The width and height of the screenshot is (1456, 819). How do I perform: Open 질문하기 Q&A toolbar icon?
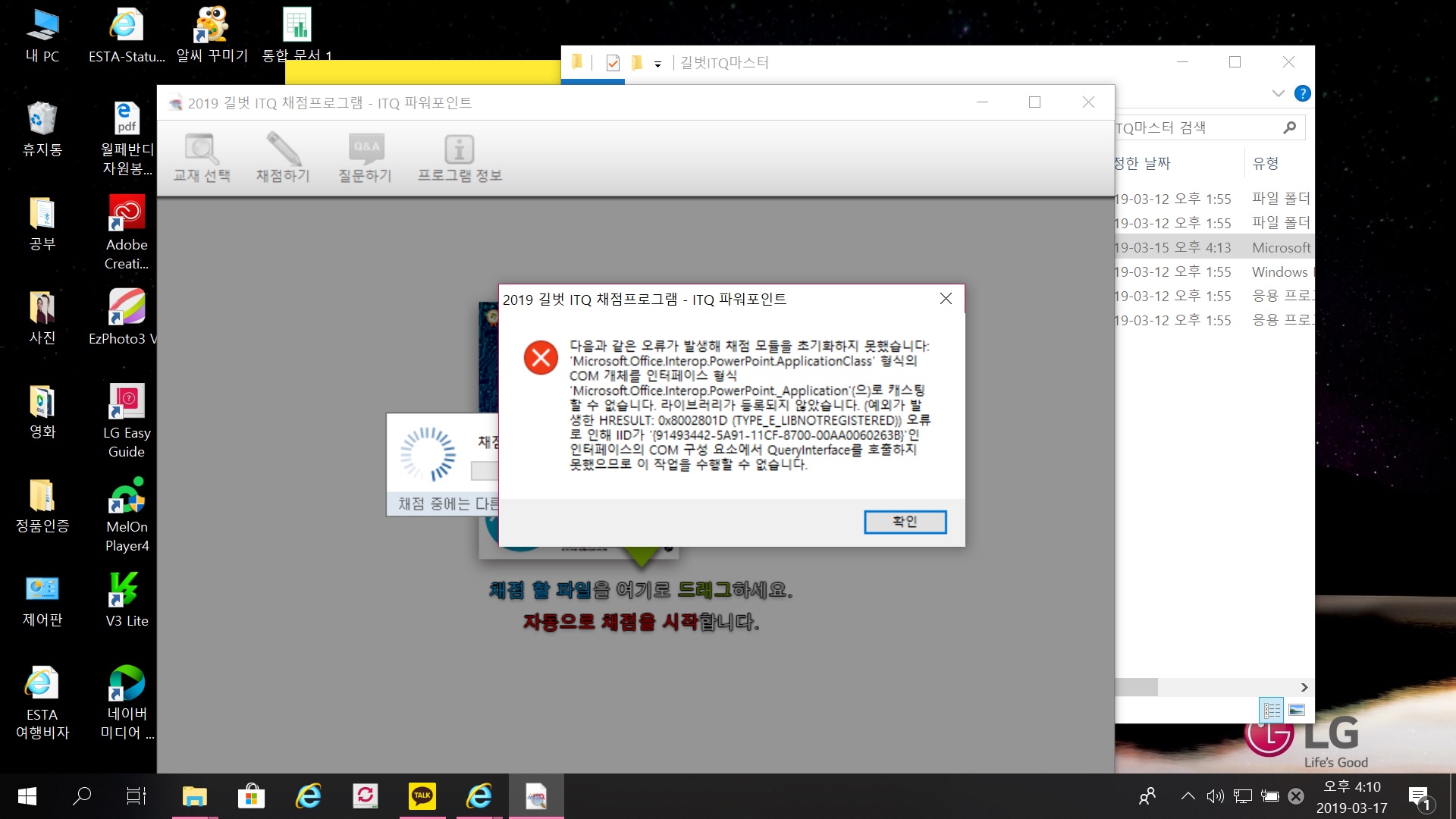coord(366,158)
